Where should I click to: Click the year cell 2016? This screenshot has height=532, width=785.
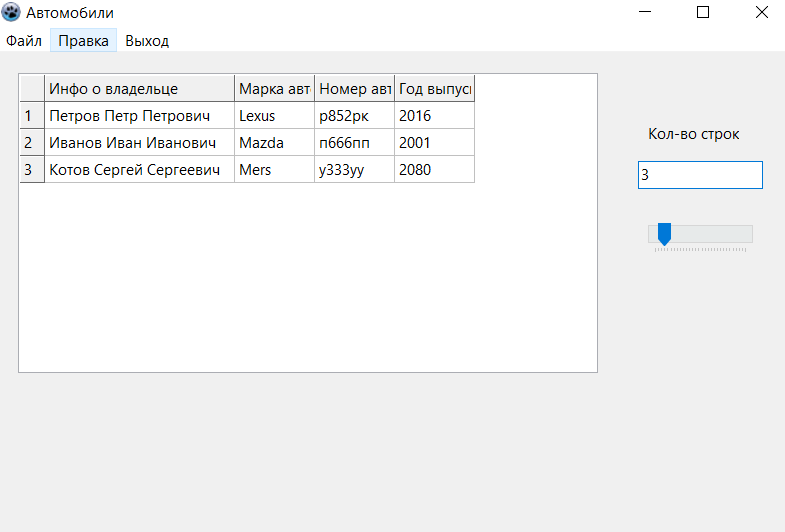(x=434, y=116)
